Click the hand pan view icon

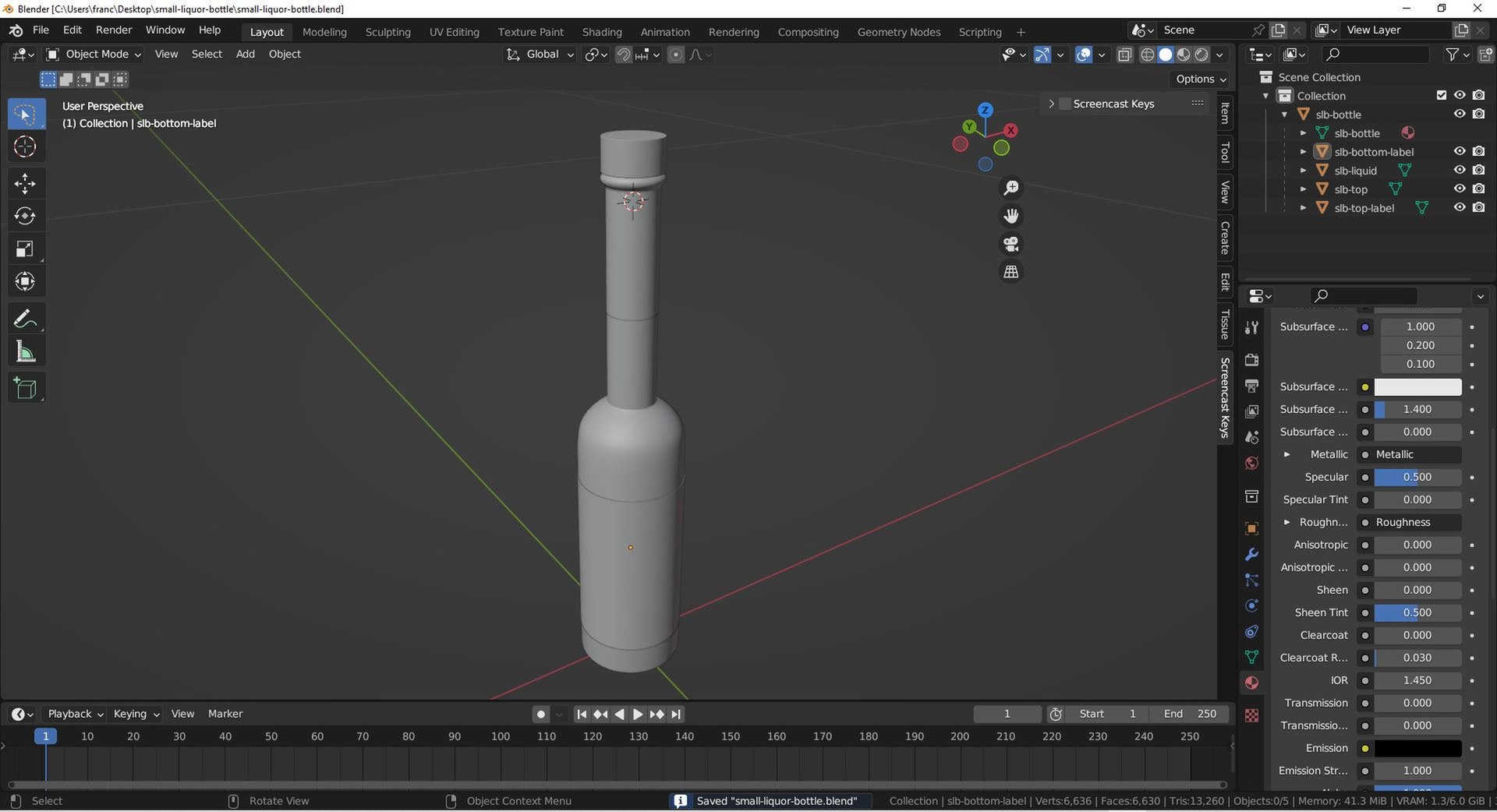coord(1011,216)
